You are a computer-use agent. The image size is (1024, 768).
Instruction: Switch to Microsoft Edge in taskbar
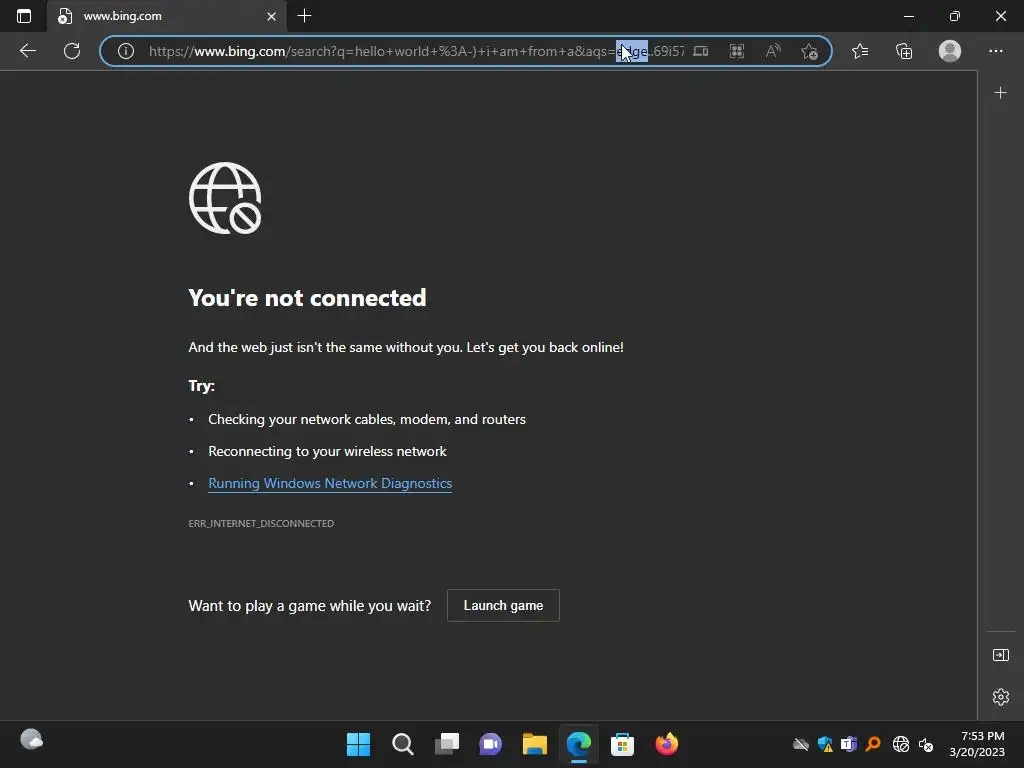[579, 744]
